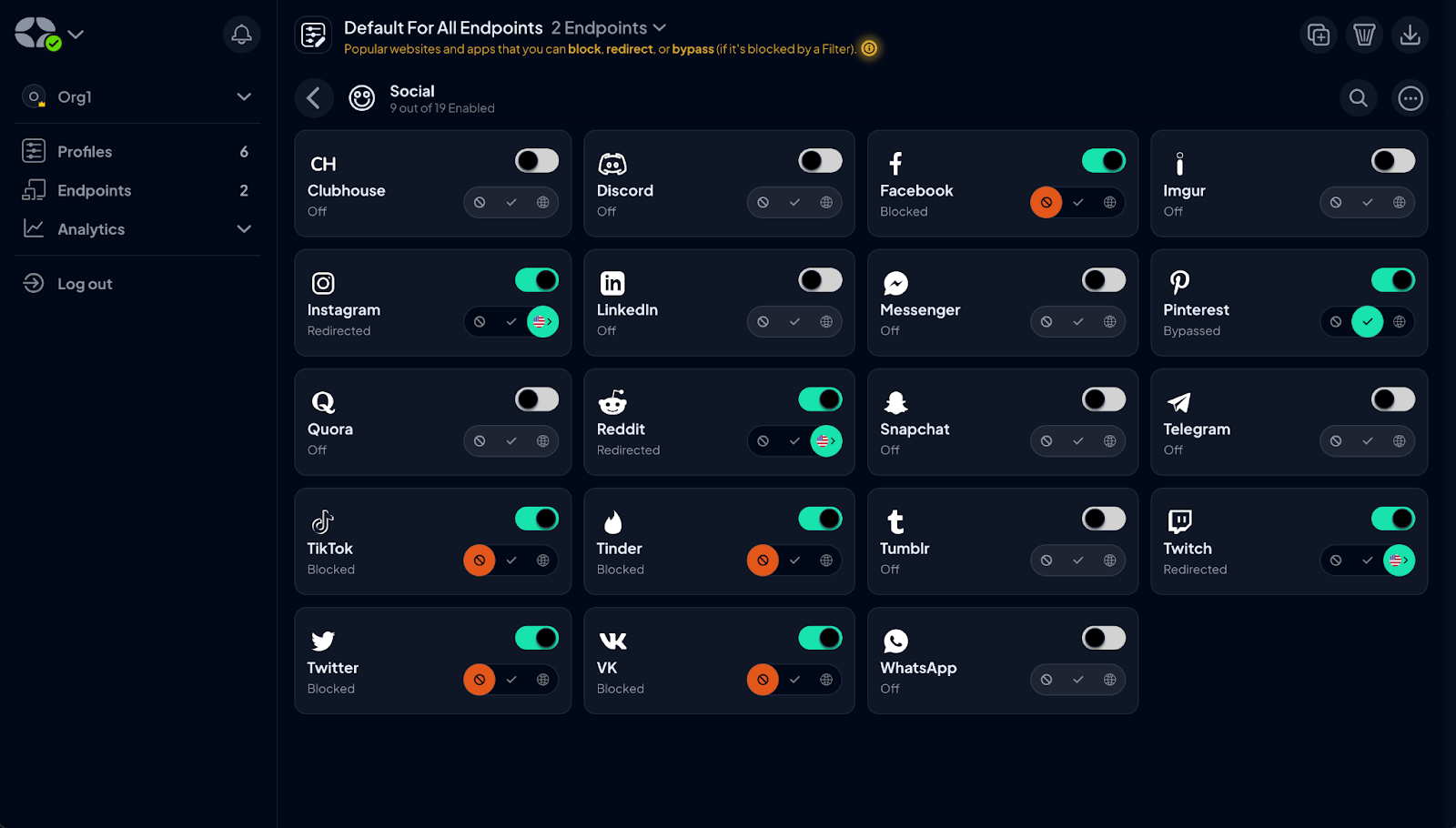Expand the Org1 organization dropdown
Viewport: 1456px width, 828px height.
244,96
